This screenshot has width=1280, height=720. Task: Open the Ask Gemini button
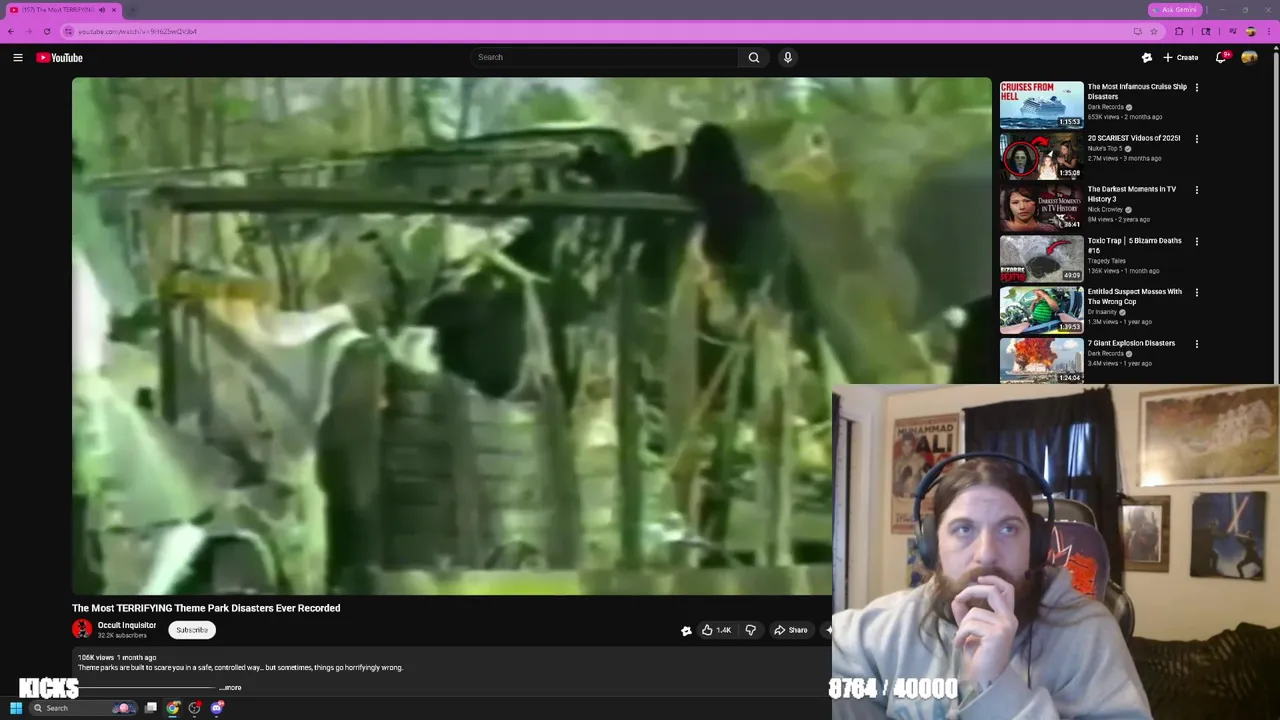[x=1174, y=10]
